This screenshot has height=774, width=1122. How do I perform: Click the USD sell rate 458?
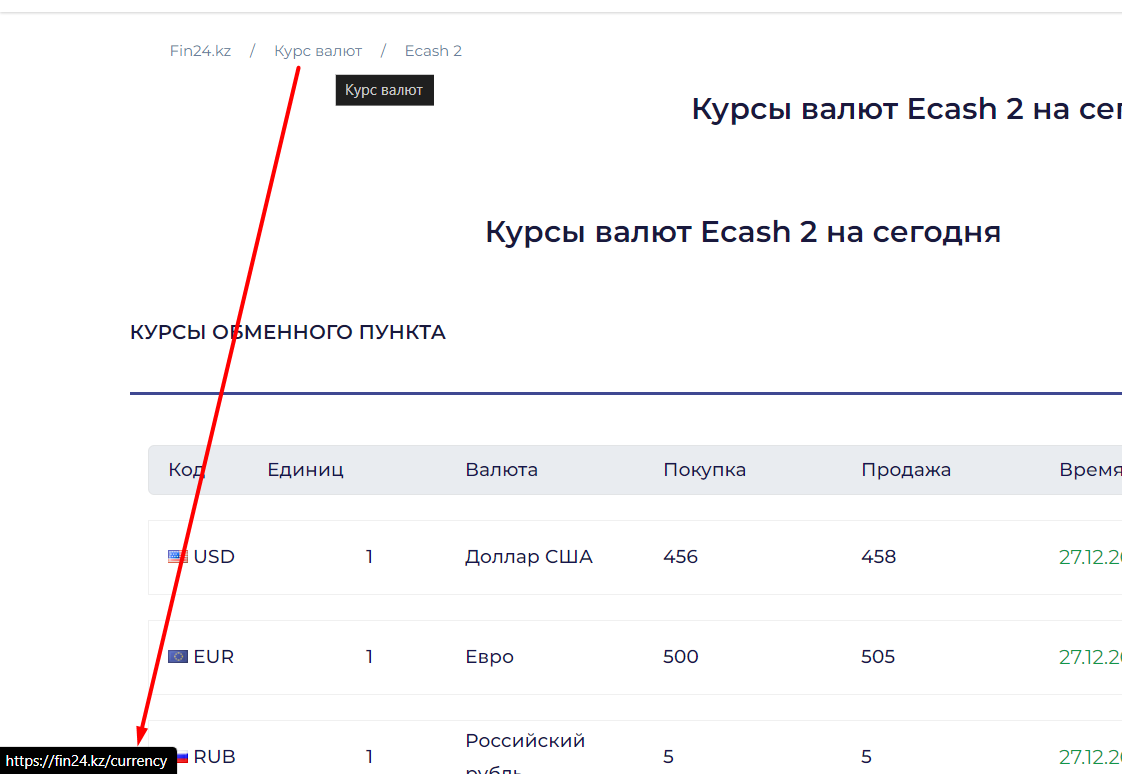(x=879, y=557)
